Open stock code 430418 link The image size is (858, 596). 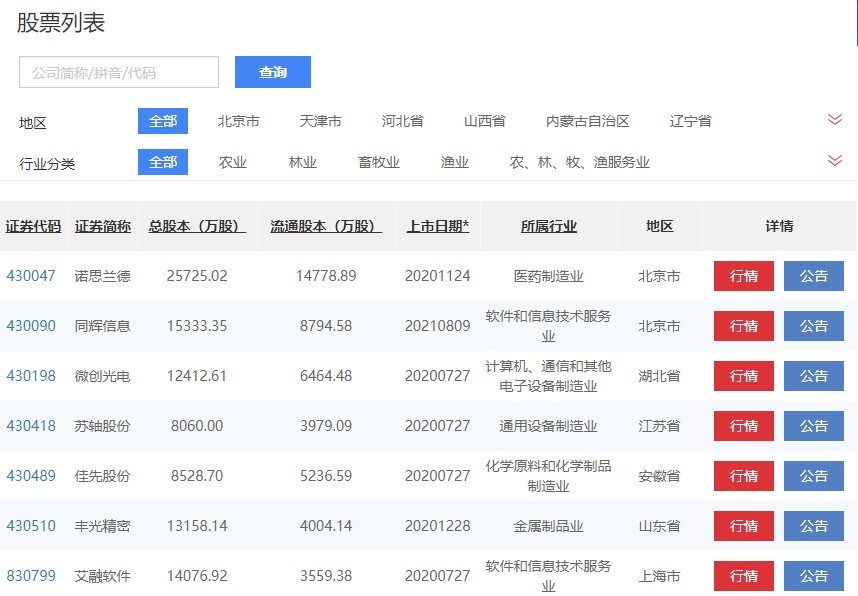pyautogui.click(x=31, y=426)
